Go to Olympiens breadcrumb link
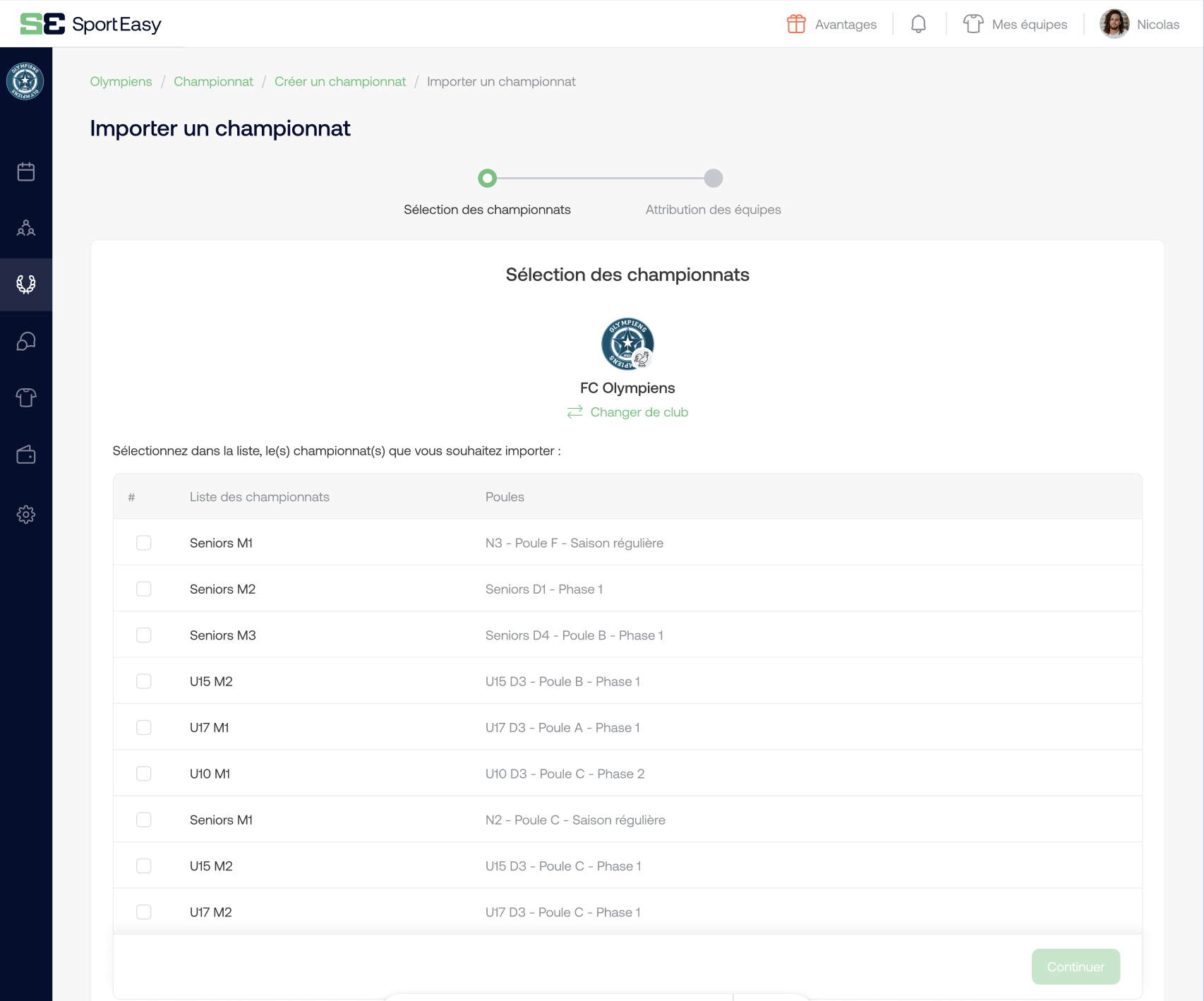Screen dimensions: 1204x1001 point(121,81)
